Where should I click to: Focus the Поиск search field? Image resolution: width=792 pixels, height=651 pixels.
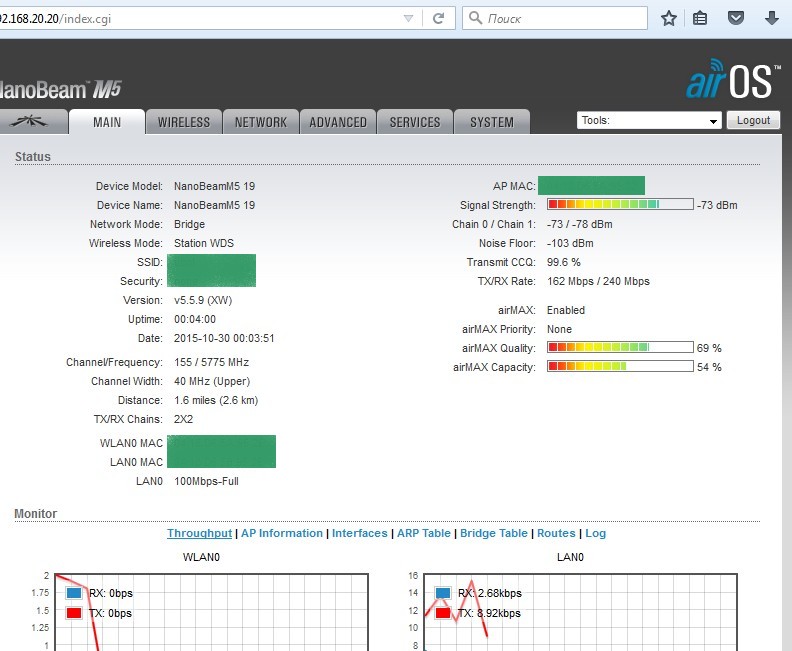pos(555,18)
